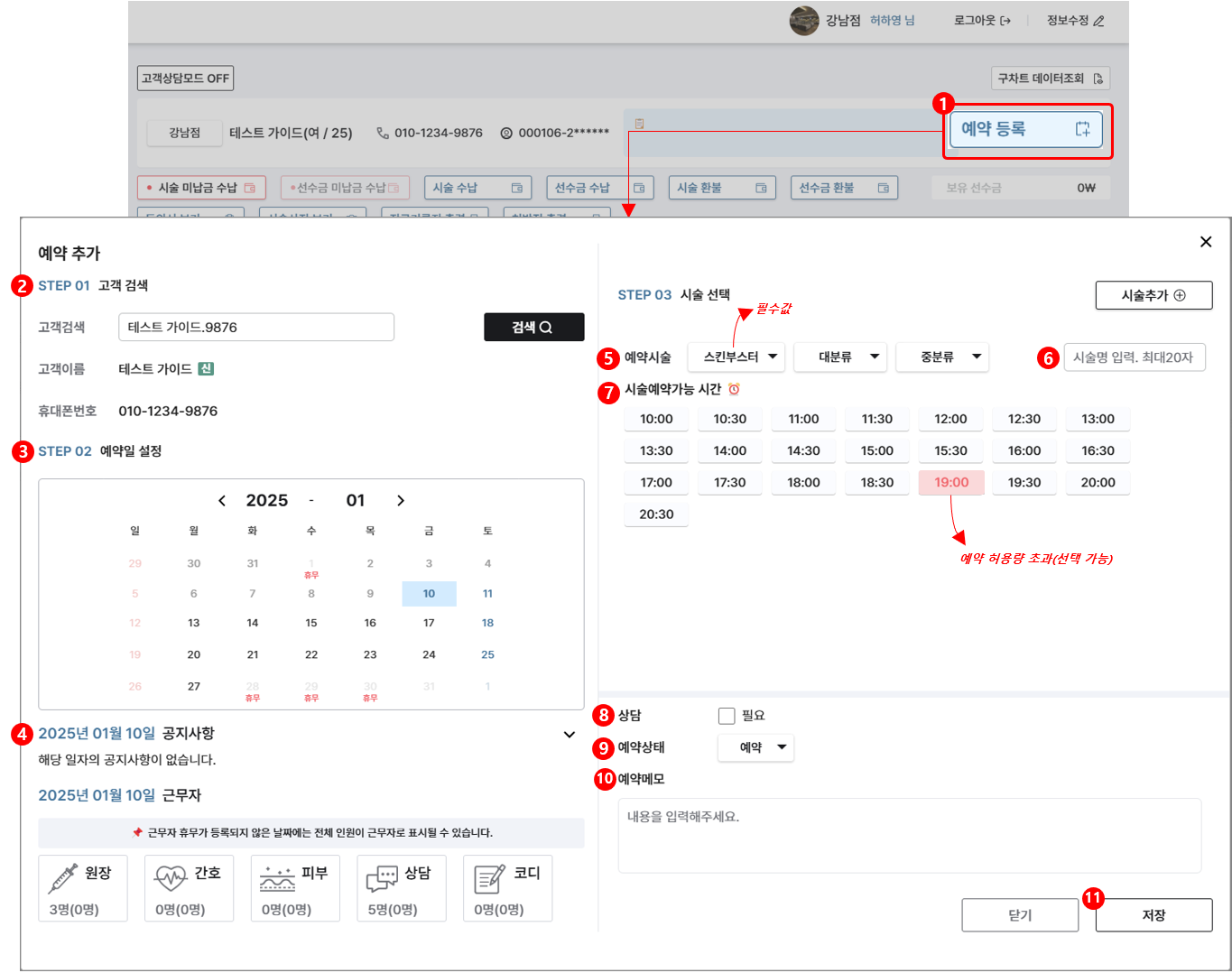Expand the 공지사항 section chevron
Screen dimensions: 1232x973
pos(570,735)
